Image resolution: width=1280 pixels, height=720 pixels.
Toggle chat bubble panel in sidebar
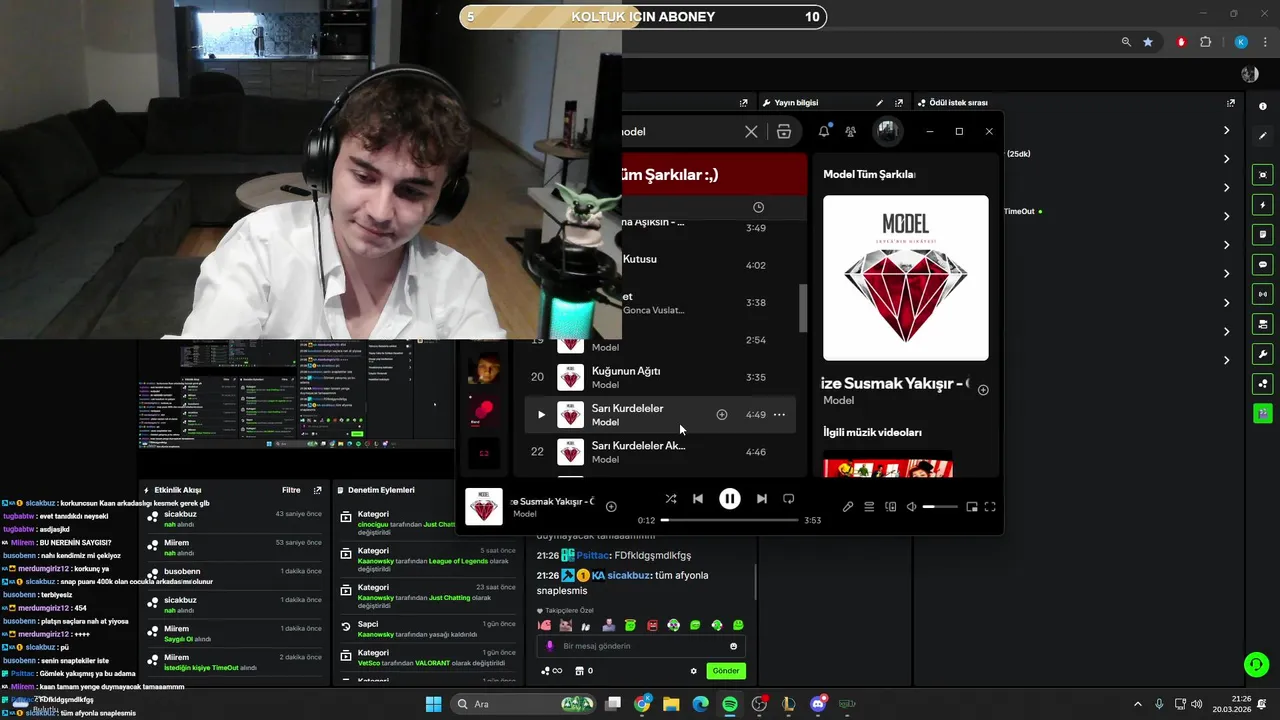(1263, 264)
